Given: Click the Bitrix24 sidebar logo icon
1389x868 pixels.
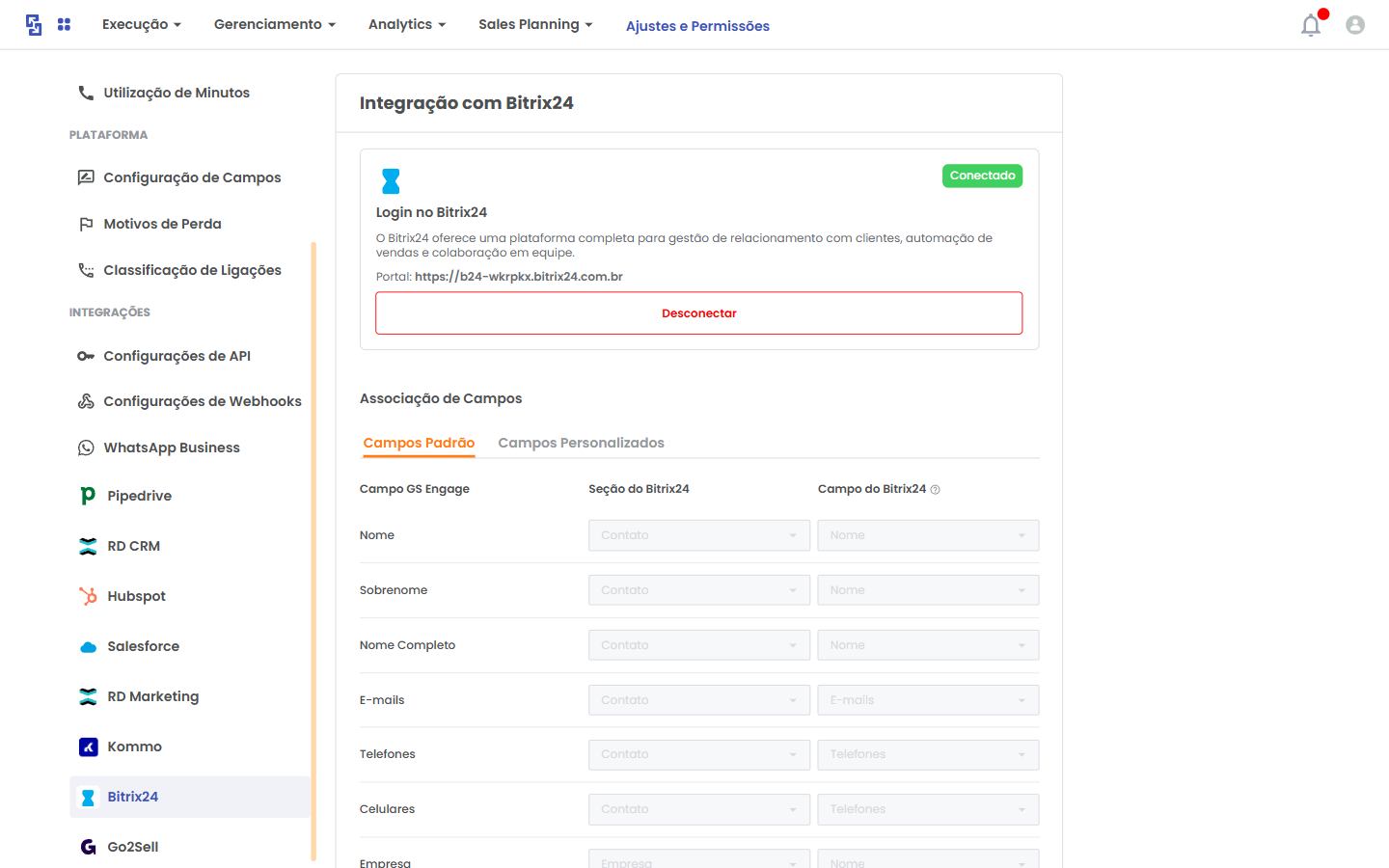Looking at the screenshot, I should (x=88, y=797).
